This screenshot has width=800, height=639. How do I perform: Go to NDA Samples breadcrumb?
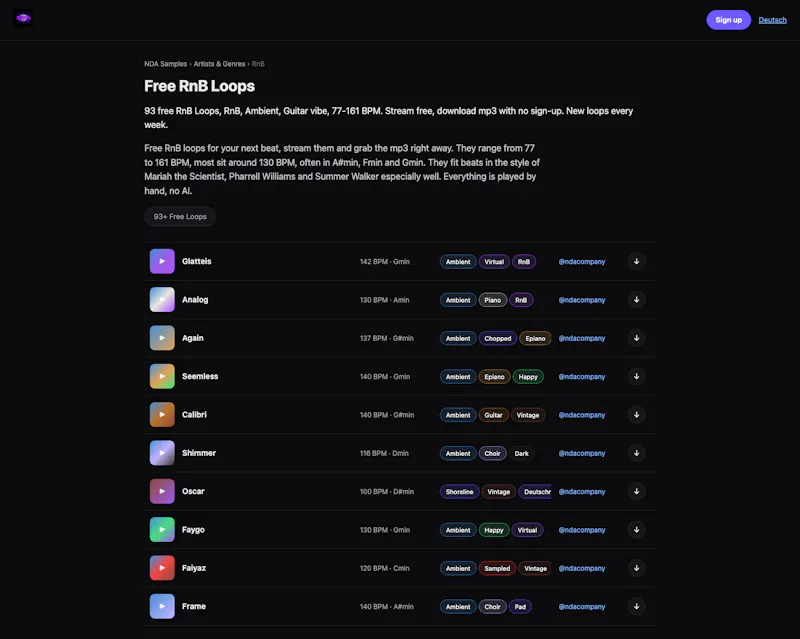(165, 64)
